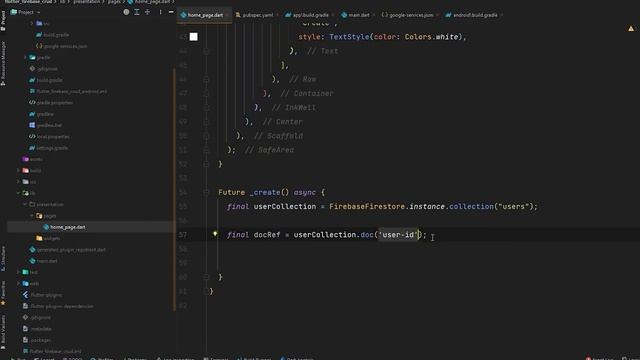Select gradlew.bat file in project tree
Viewport: 640px width, 360px height.
click(45, 125)
